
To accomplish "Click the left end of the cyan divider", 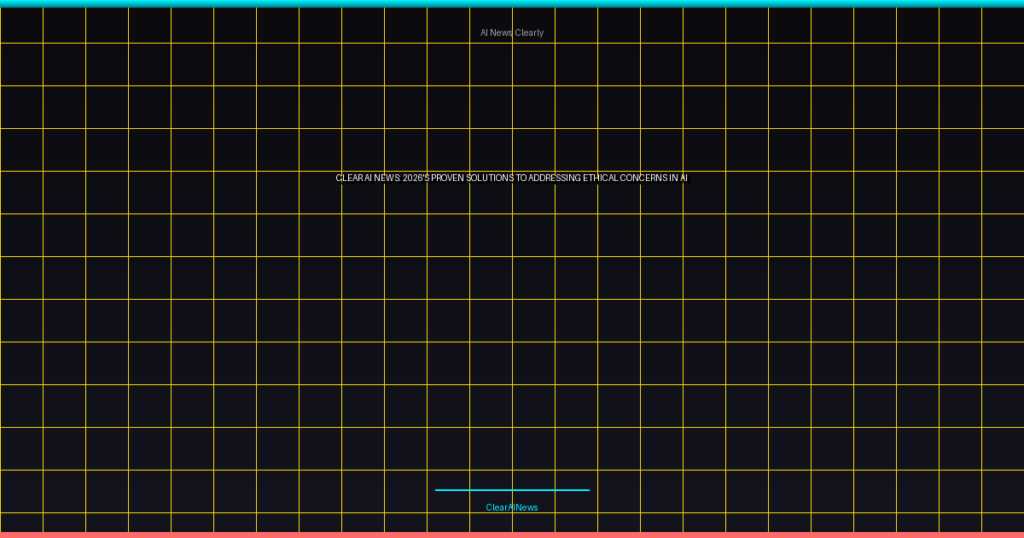I will tap(438, 490).
